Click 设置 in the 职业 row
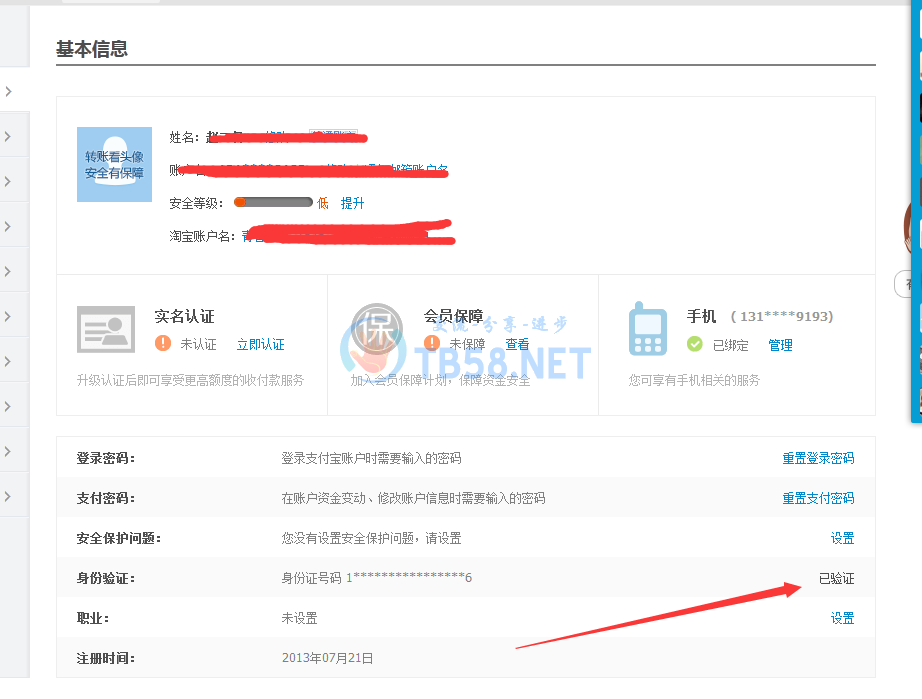This screenshot has height=699, width=922. (842, 618)
